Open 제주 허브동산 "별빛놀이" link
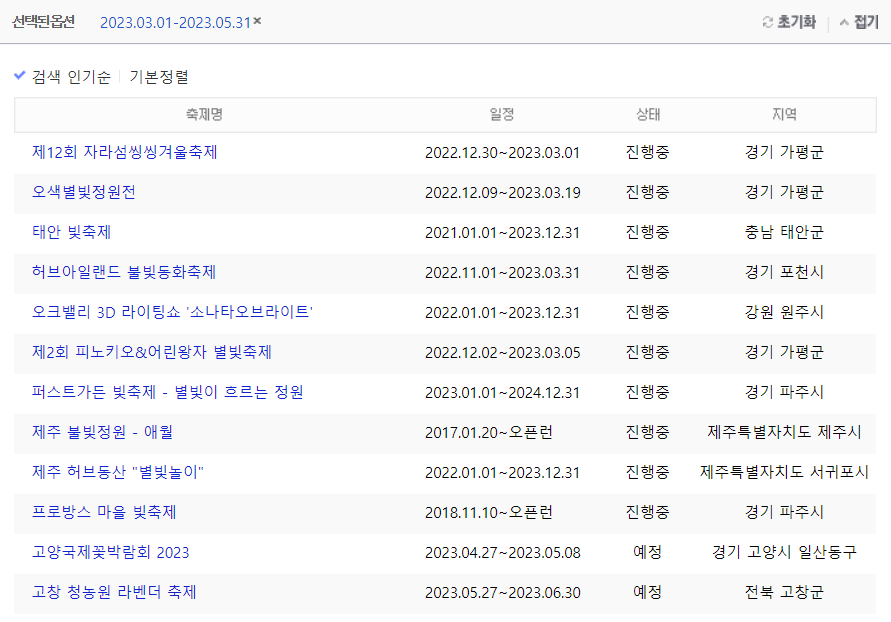The image size is (891, 622). click(118, 472)
